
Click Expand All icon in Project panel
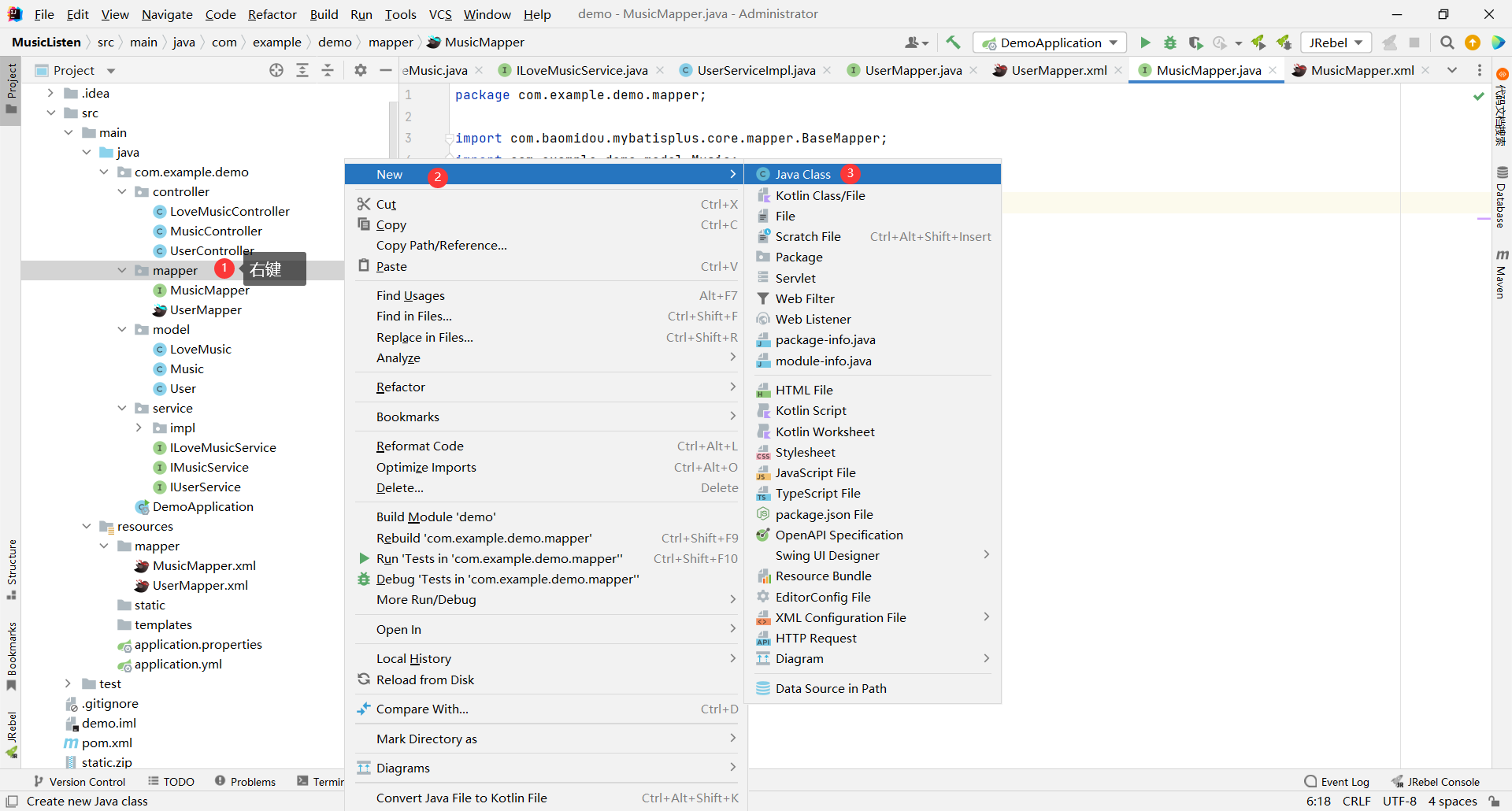pos(302,71)
